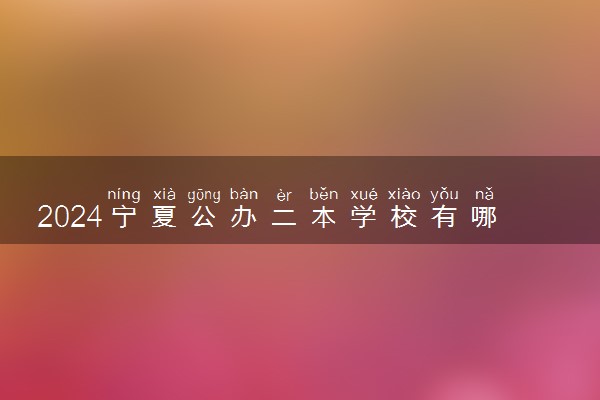Viewport: 600px width, 400px height.
Task: Click the pinyin label èr
Action: coord(284,195)
